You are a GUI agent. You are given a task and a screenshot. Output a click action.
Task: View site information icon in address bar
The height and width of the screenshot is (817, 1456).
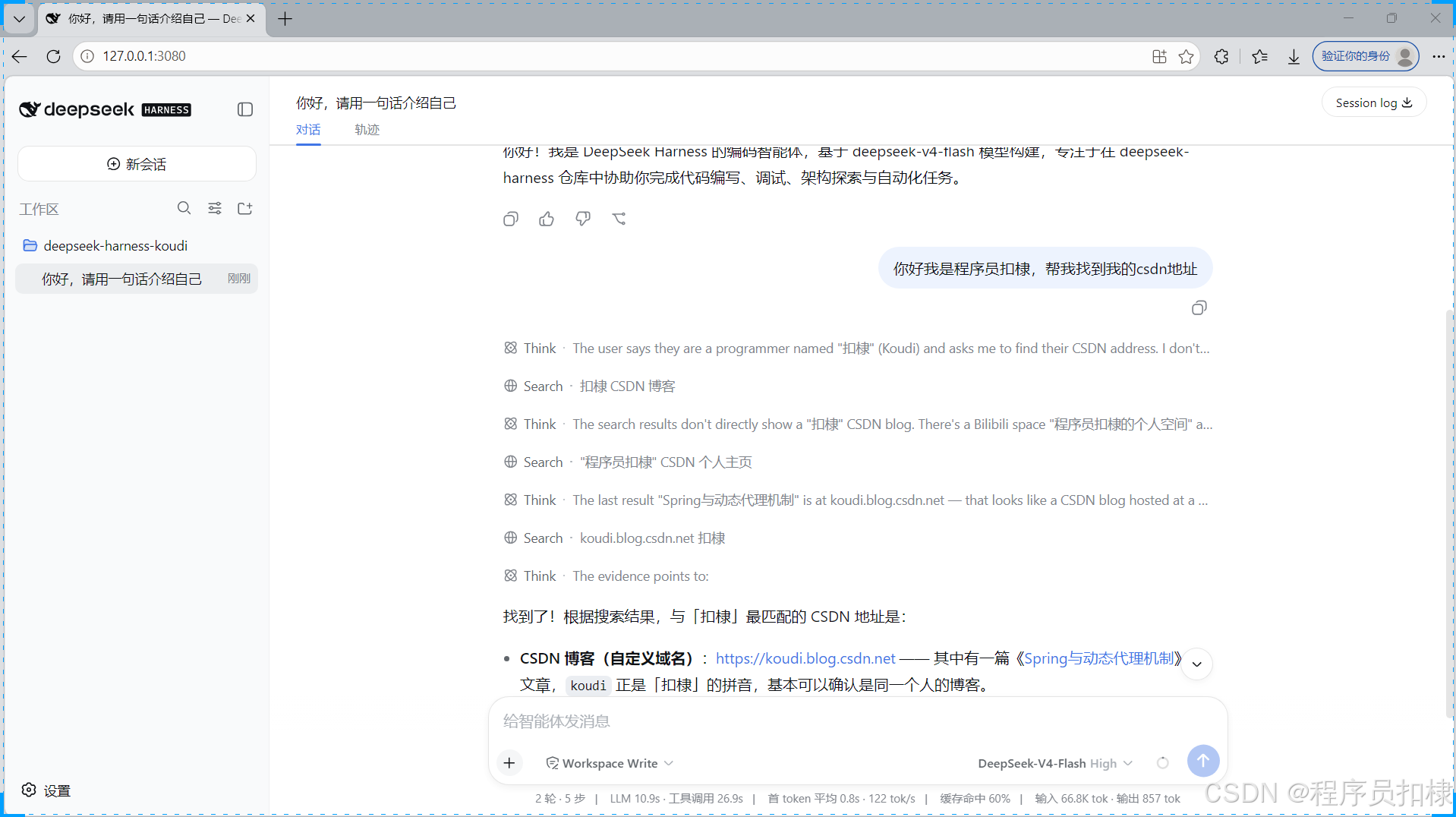tap(88, 56)
